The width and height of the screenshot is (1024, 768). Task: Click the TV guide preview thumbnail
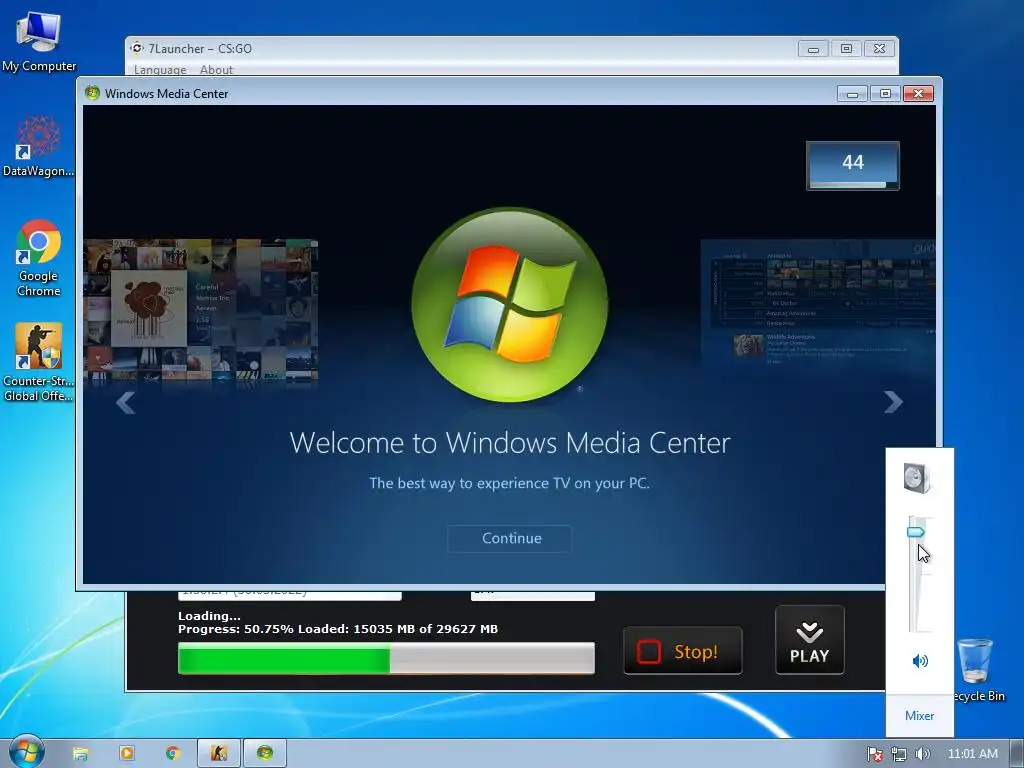point(818,304)
